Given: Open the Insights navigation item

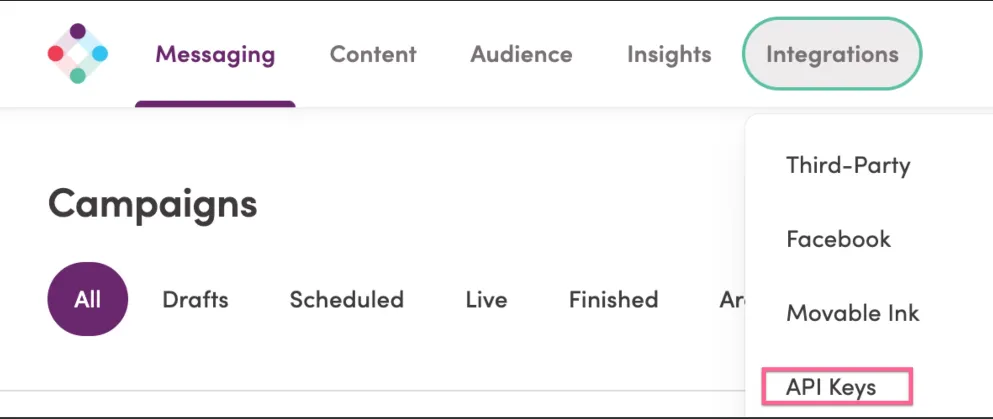Looking at the screenshot, I should click(669, 54).
